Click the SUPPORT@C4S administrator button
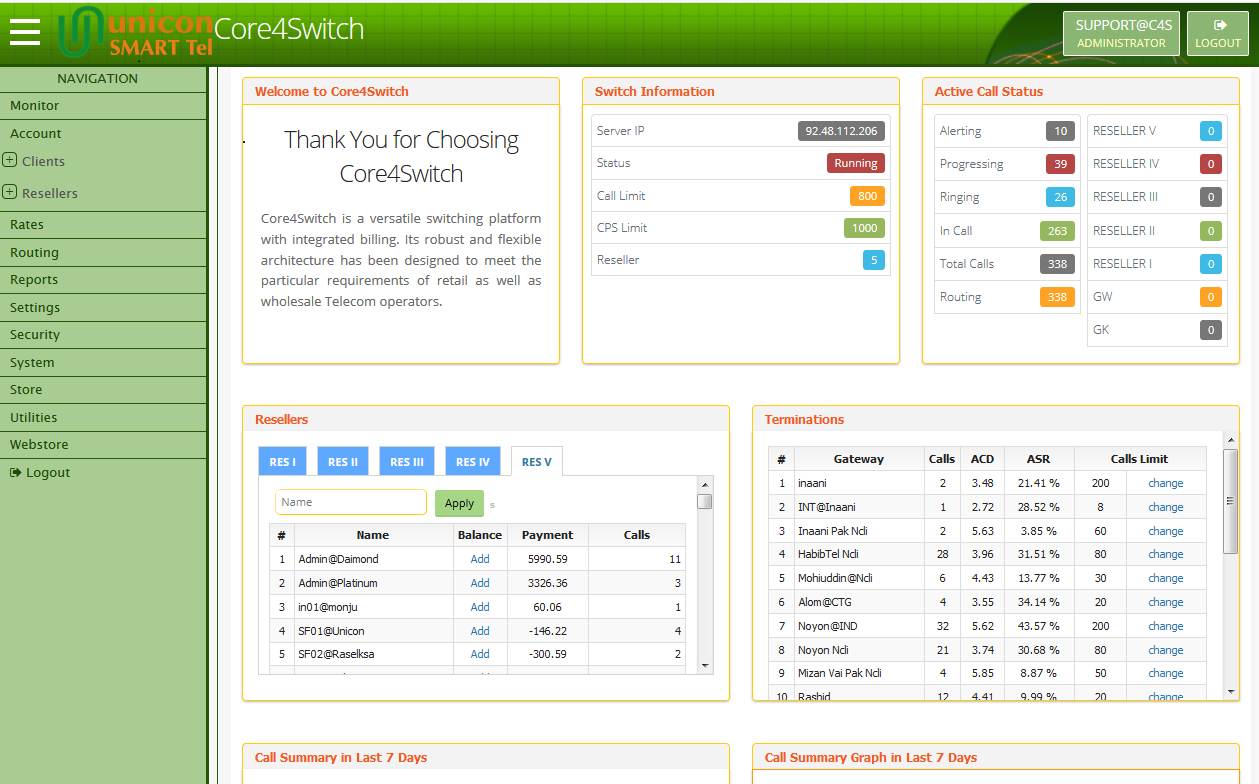This screenshot has height=784, width=1259. tap(1121, 33)
